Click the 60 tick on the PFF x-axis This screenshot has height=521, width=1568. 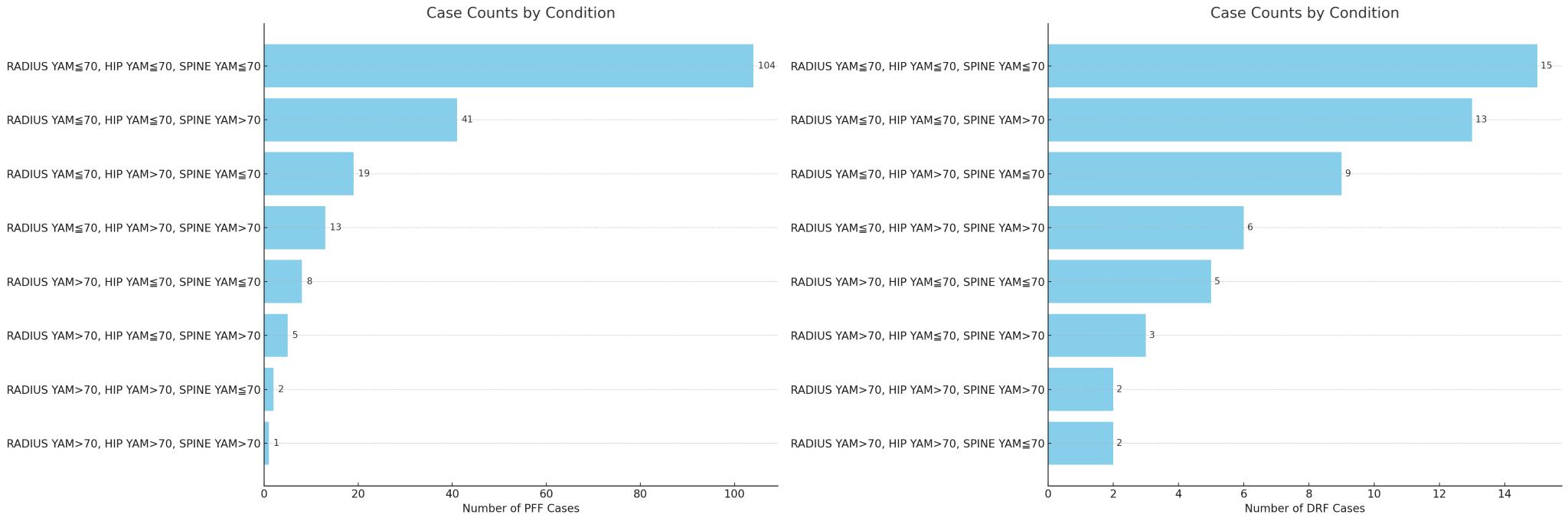(547, 495)
